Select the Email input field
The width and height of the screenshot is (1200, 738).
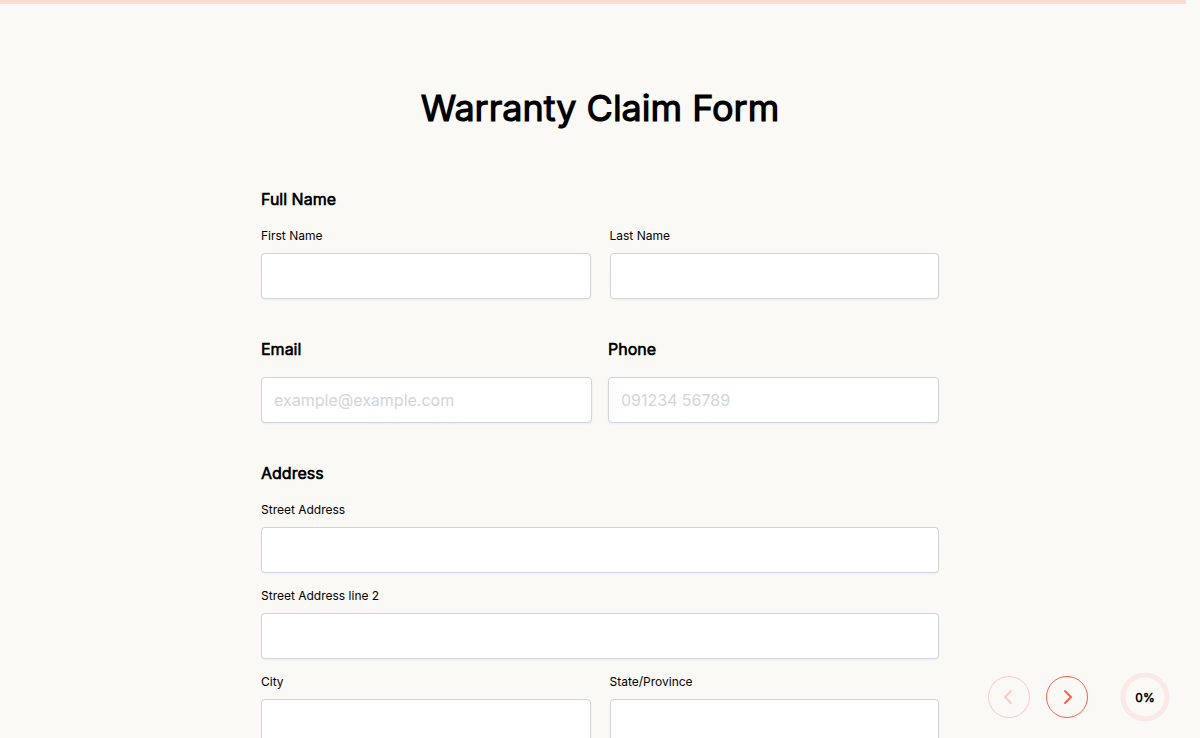[425, 400]
